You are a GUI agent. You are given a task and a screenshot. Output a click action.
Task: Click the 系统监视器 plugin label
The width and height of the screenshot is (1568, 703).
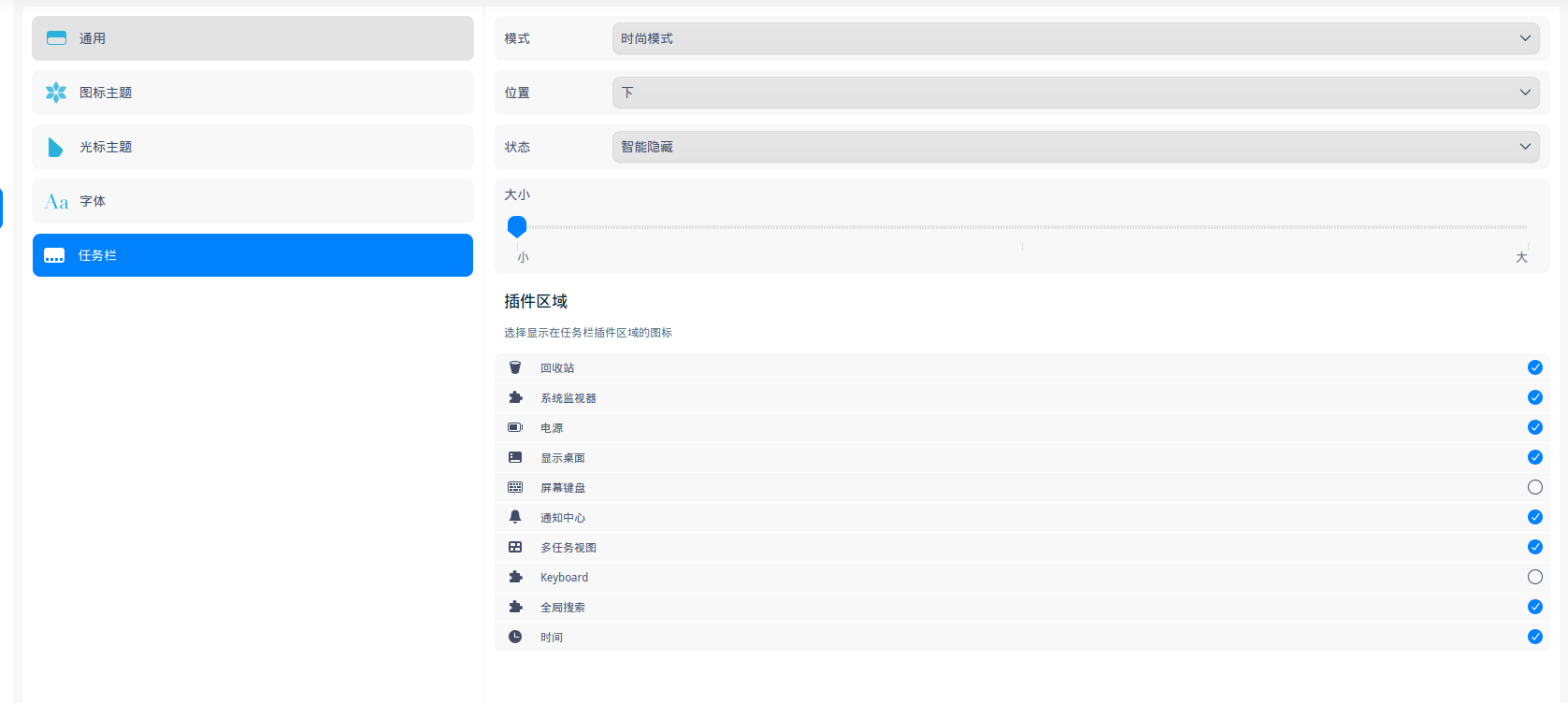click(x=568, y=398)
